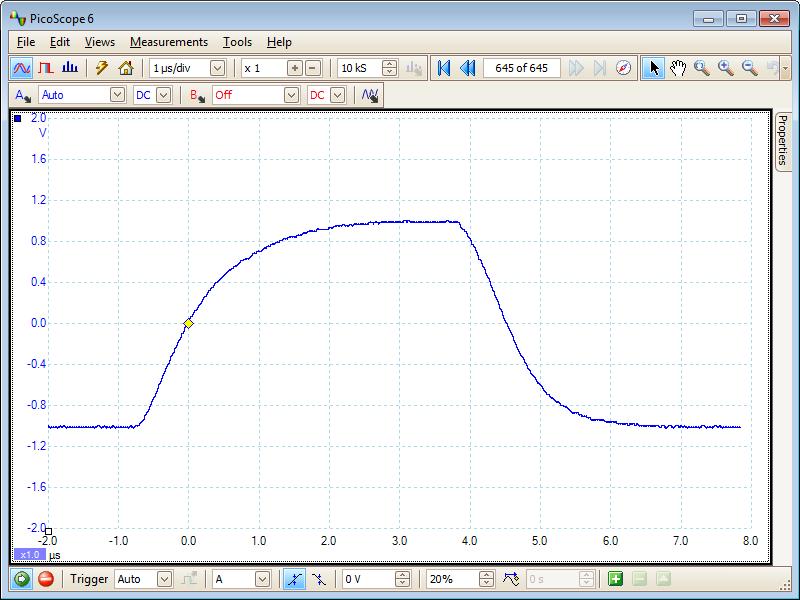800x600 pixels.
Task: Expand the toolbar overflow arrow
Action: (786, 68)
